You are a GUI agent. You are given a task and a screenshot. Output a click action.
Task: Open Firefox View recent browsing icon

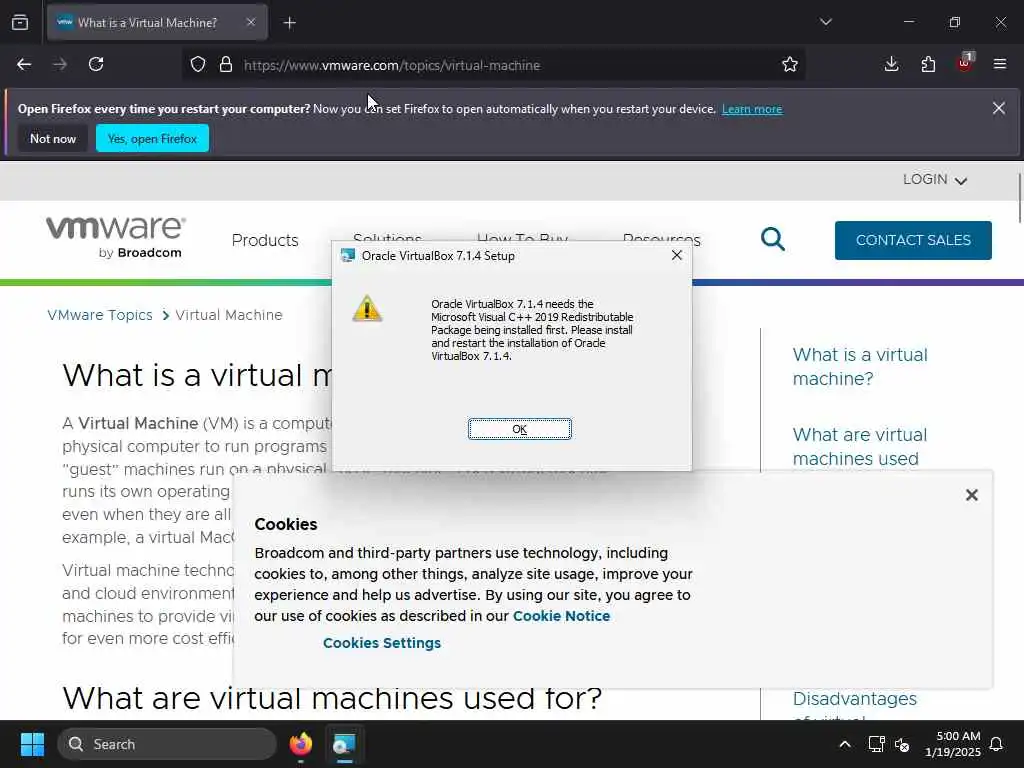pos(20,22)
